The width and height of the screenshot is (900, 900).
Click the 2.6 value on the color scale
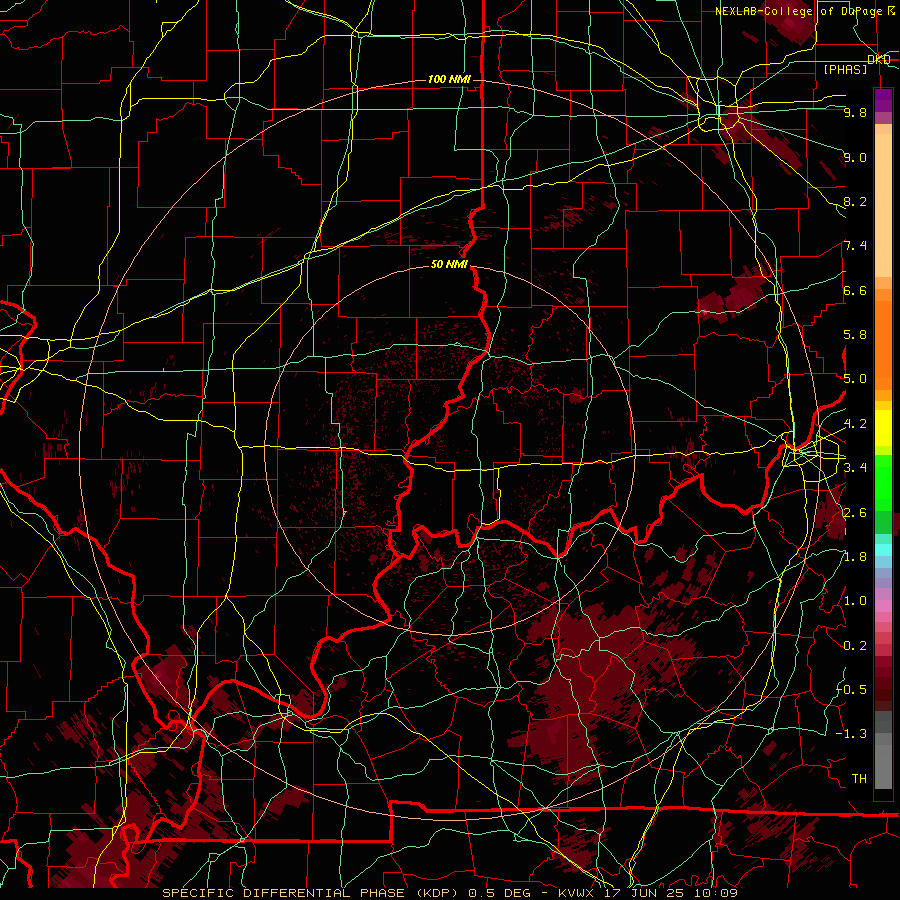coord(855,512)
